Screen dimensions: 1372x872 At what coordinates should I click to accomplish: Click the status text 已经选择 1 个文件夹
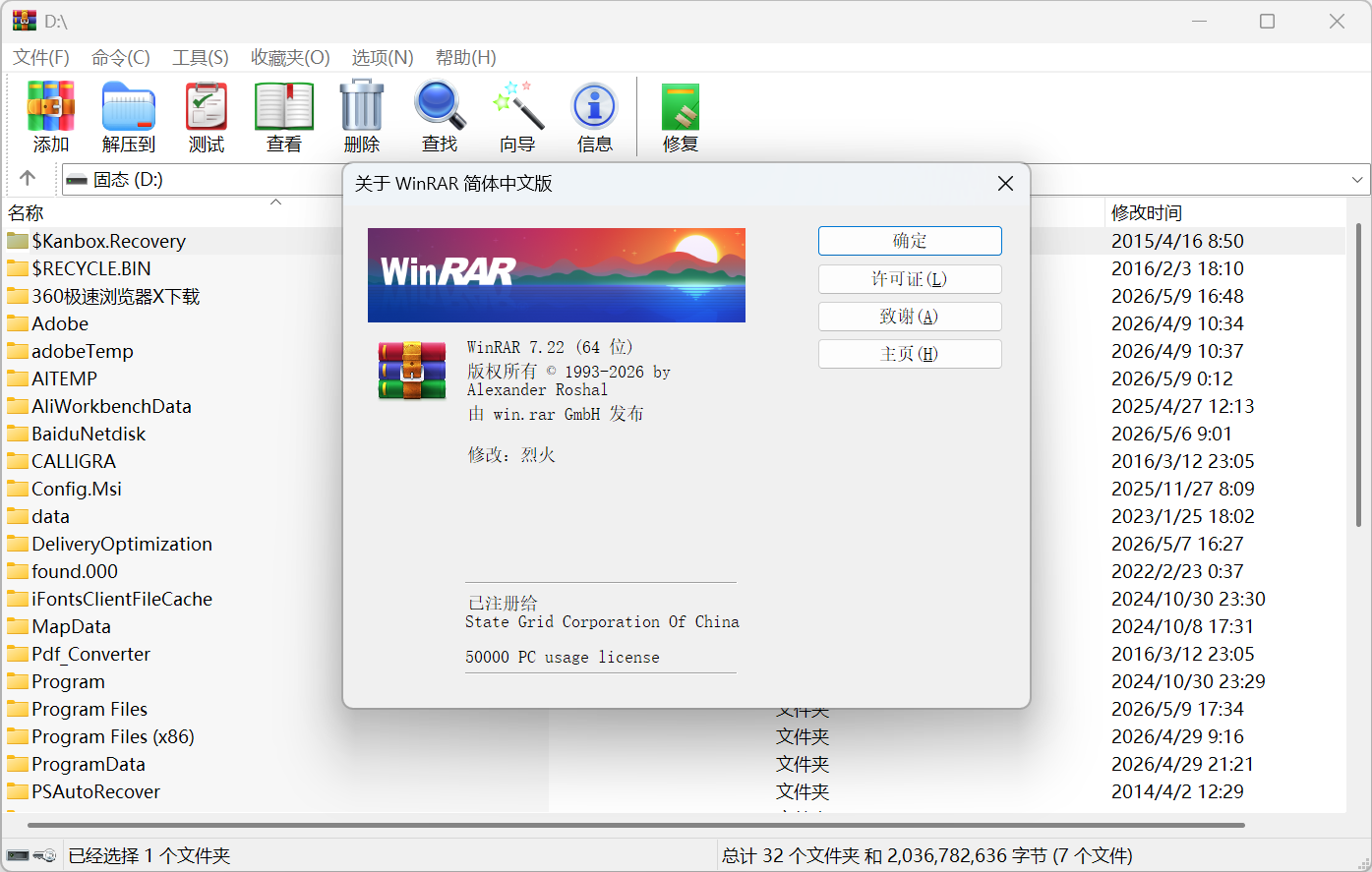pos(149,856)
